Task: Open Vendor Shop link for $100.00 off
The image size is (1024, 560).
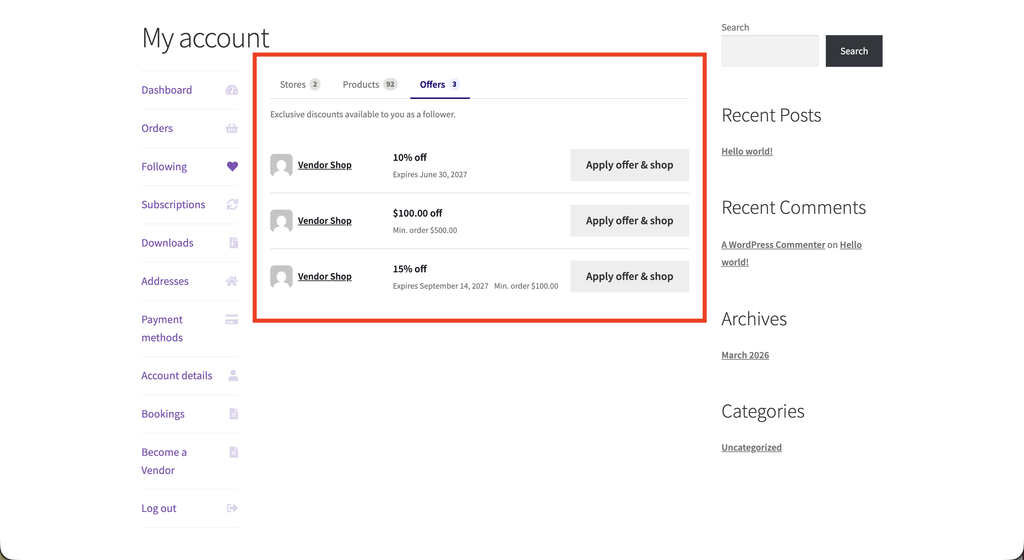Action: (325, 221)
